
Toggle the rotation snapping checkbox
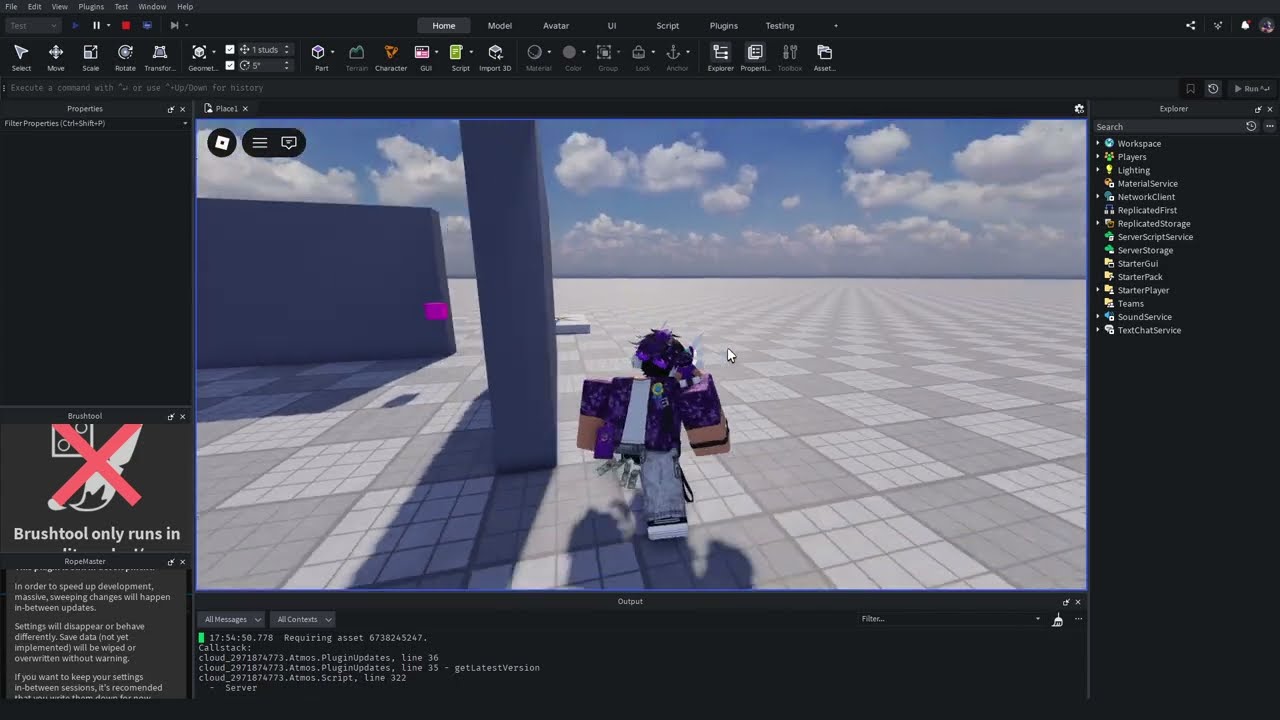[230, 65]
